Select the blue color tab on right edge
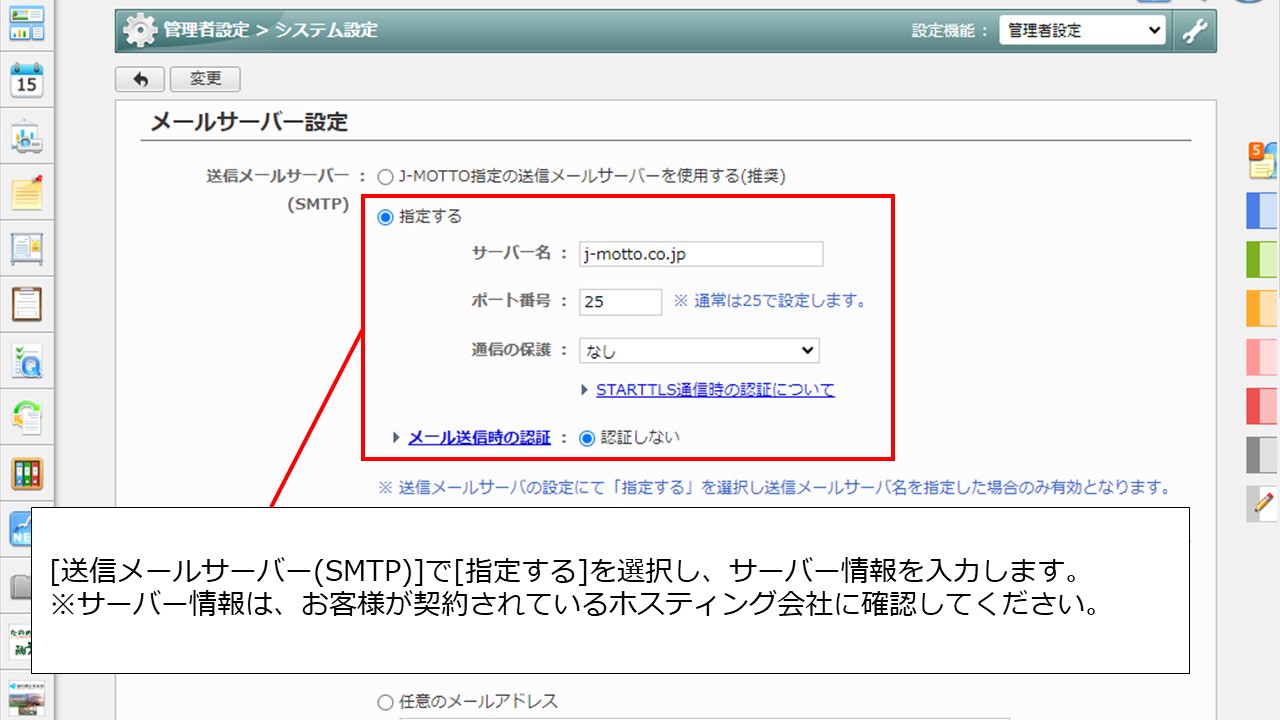1280x720 pixels. tap(1262, 211)
